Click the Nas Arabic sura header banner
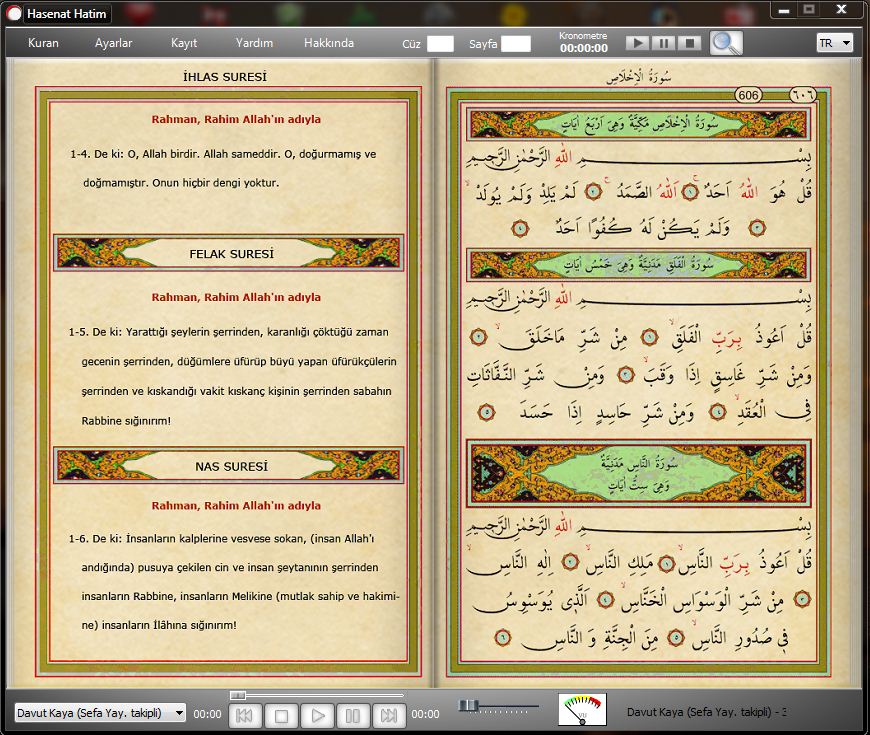The image size is (870, 735). [x=639, y=474]
